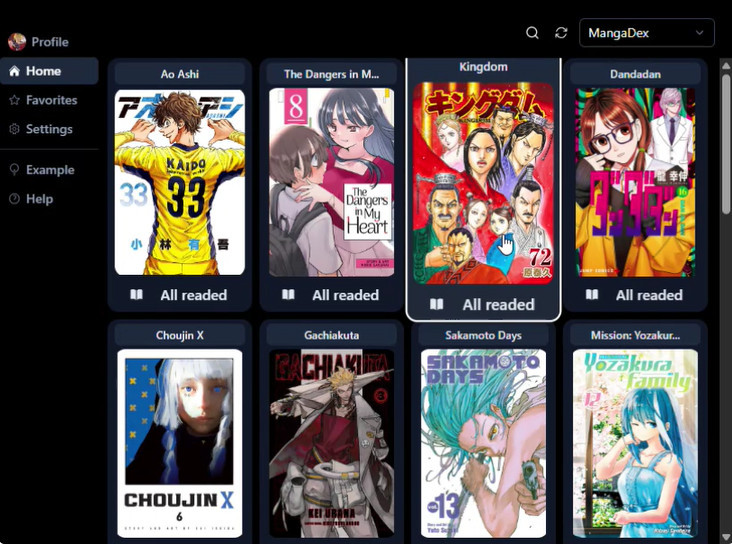This screenshot has width=732, height=544.
Task: Click the scrollbar down arrow
Action: tap(725, 537)
